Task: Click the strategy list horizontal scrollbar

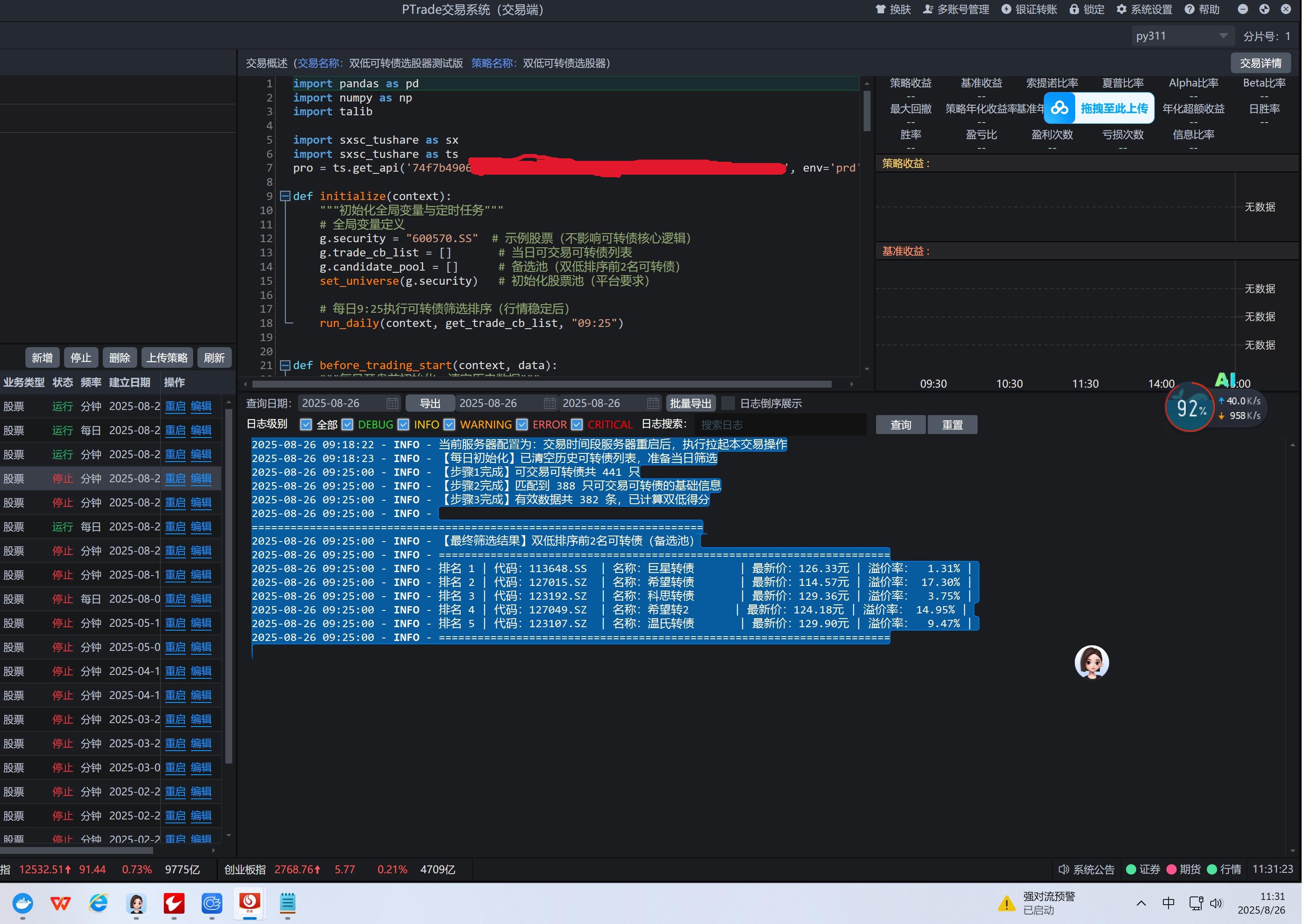Action: point(77,850)
